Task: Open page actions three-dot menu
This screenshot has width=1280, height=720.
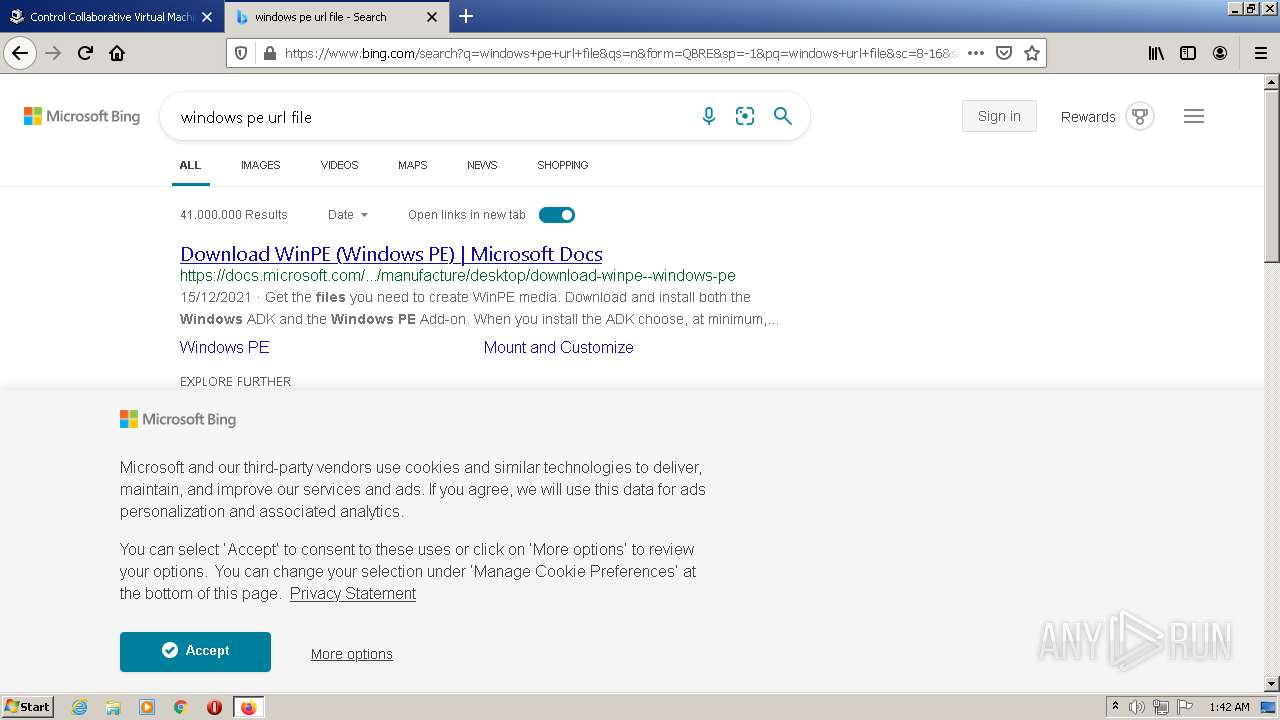Action: (976, 53)
